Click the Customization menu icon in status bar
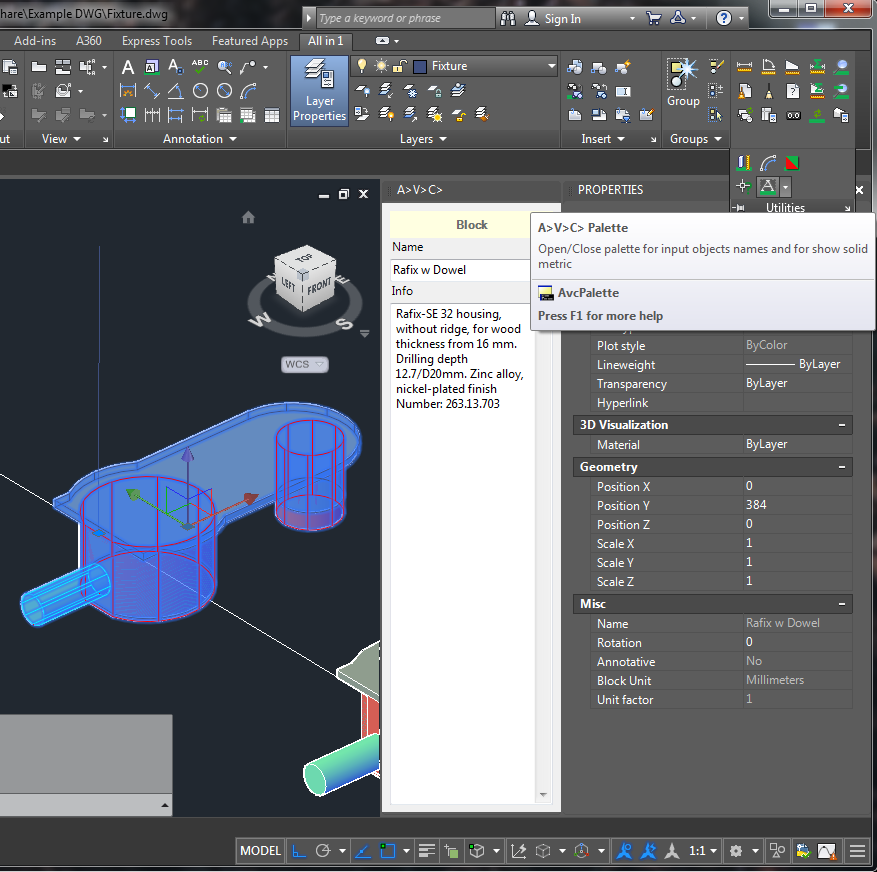The width and height of the screenshot is (877, 872). pyautogui.click(x=857, y=851)
